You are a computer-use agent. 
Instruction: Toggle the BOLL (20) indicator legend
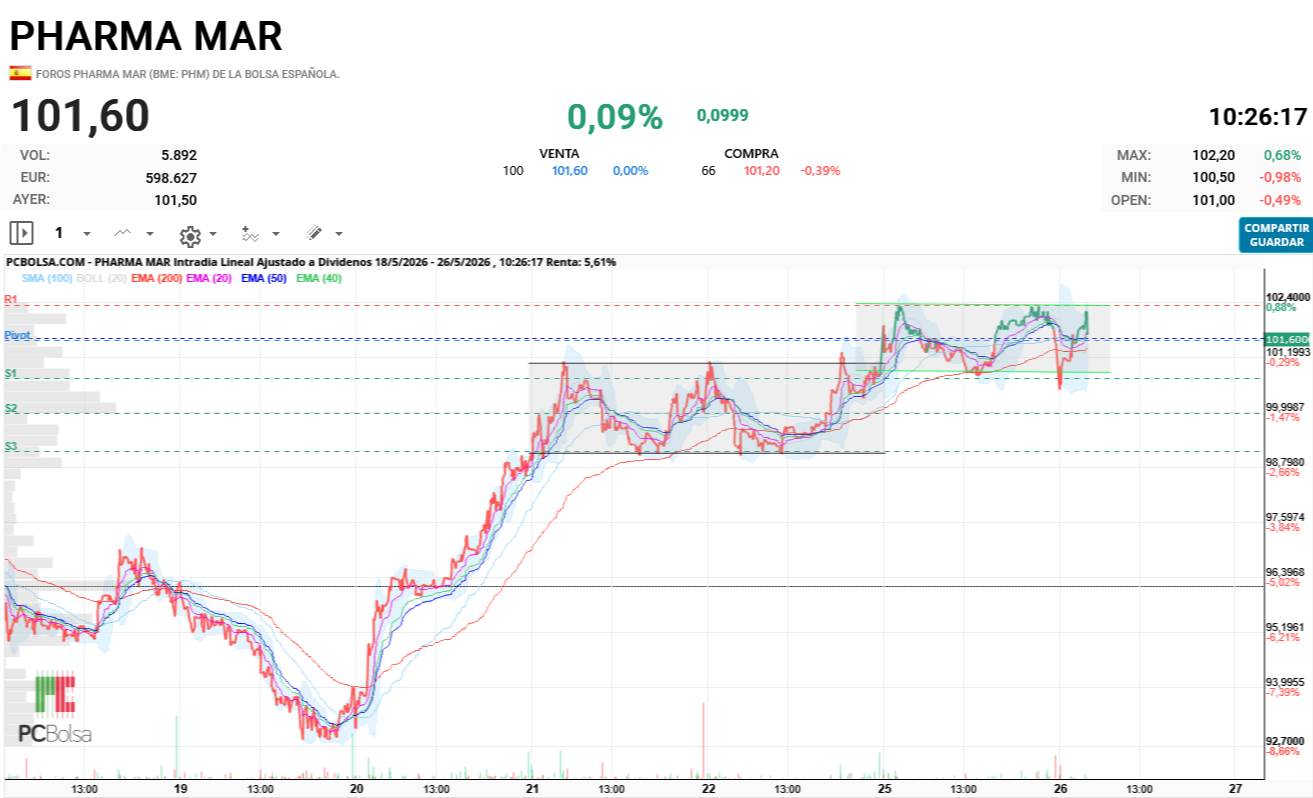pyautogui.click(x=101, y=278)
